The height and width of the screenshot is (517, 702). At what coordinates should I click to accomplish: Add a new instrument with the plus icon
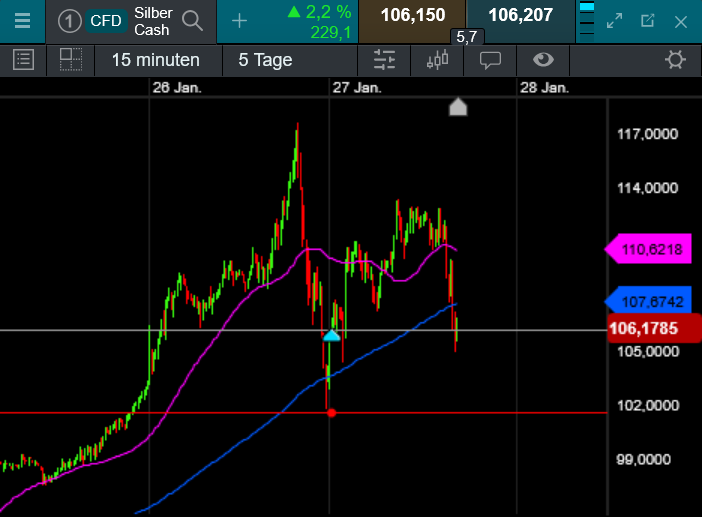pos(239,20)
